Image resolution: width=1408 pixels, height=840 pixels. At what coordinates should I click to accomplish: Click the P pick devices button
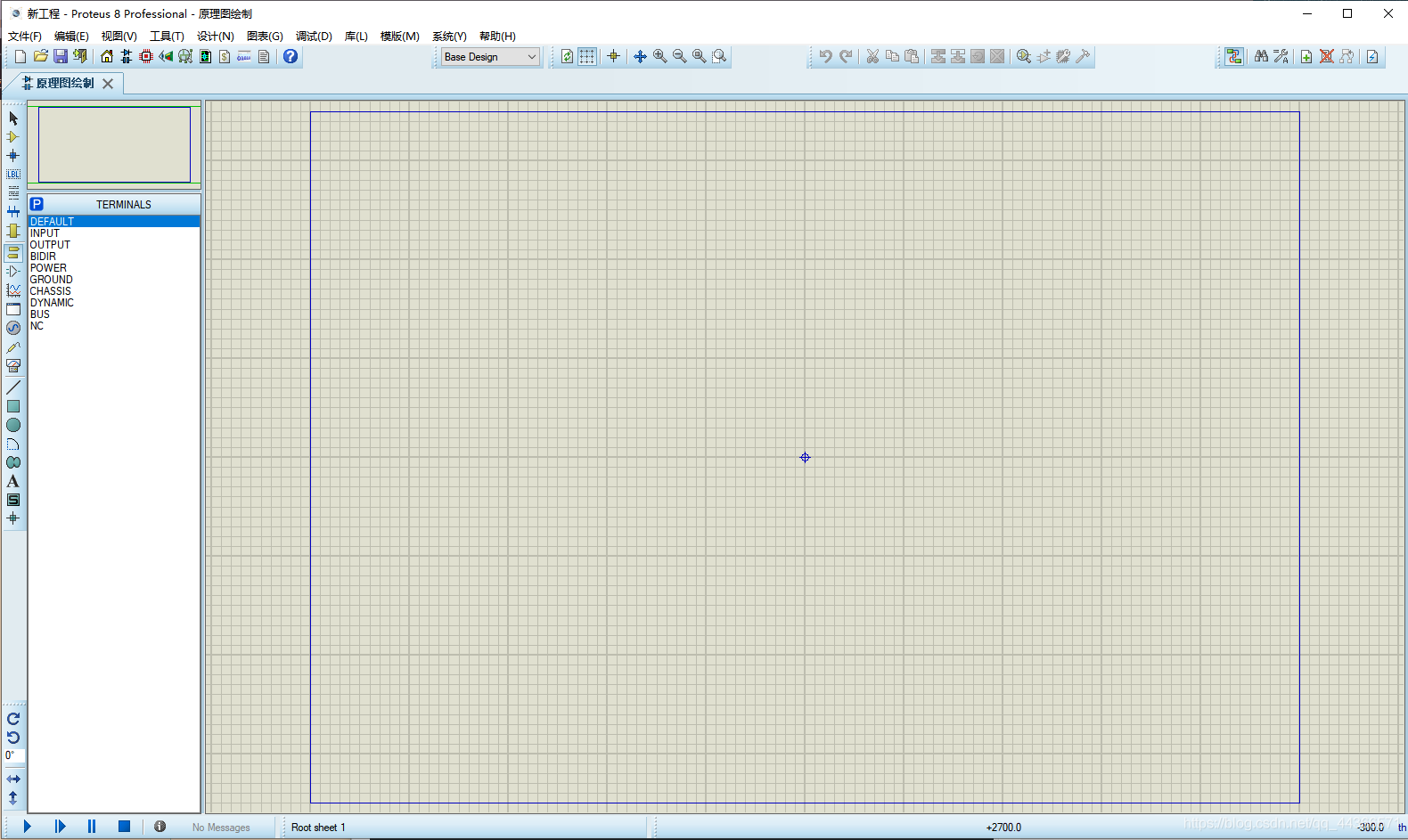click(37, 204)
